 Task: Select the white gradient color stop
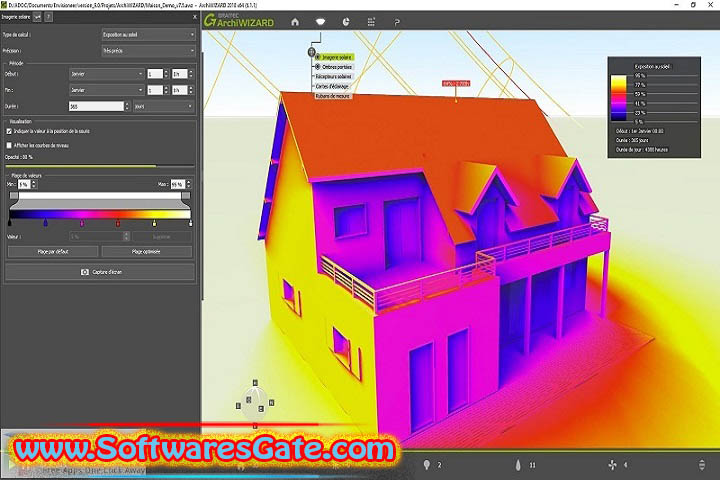coord(191,223)
